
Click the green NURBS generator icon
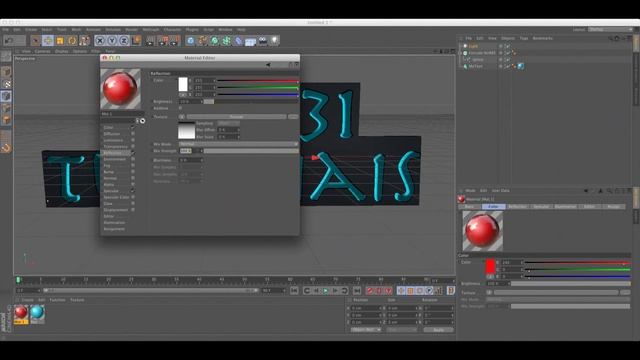click(x=214, y=40)
